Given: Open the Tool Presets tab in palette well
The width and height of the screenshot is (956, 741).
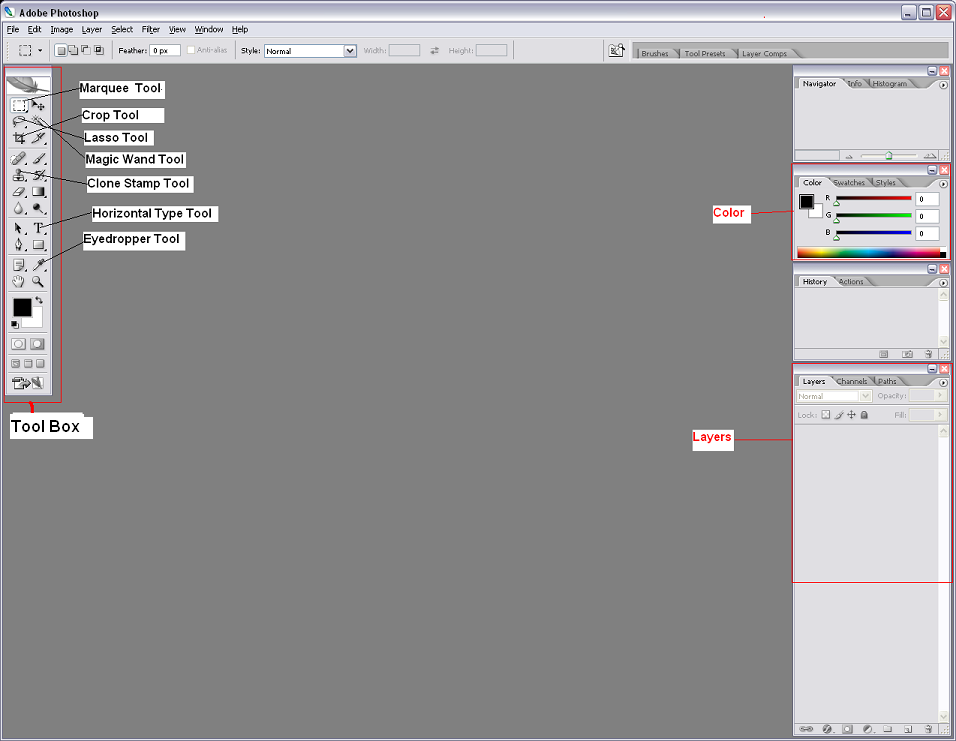Looking at the screenshot, I should [705, 54].
